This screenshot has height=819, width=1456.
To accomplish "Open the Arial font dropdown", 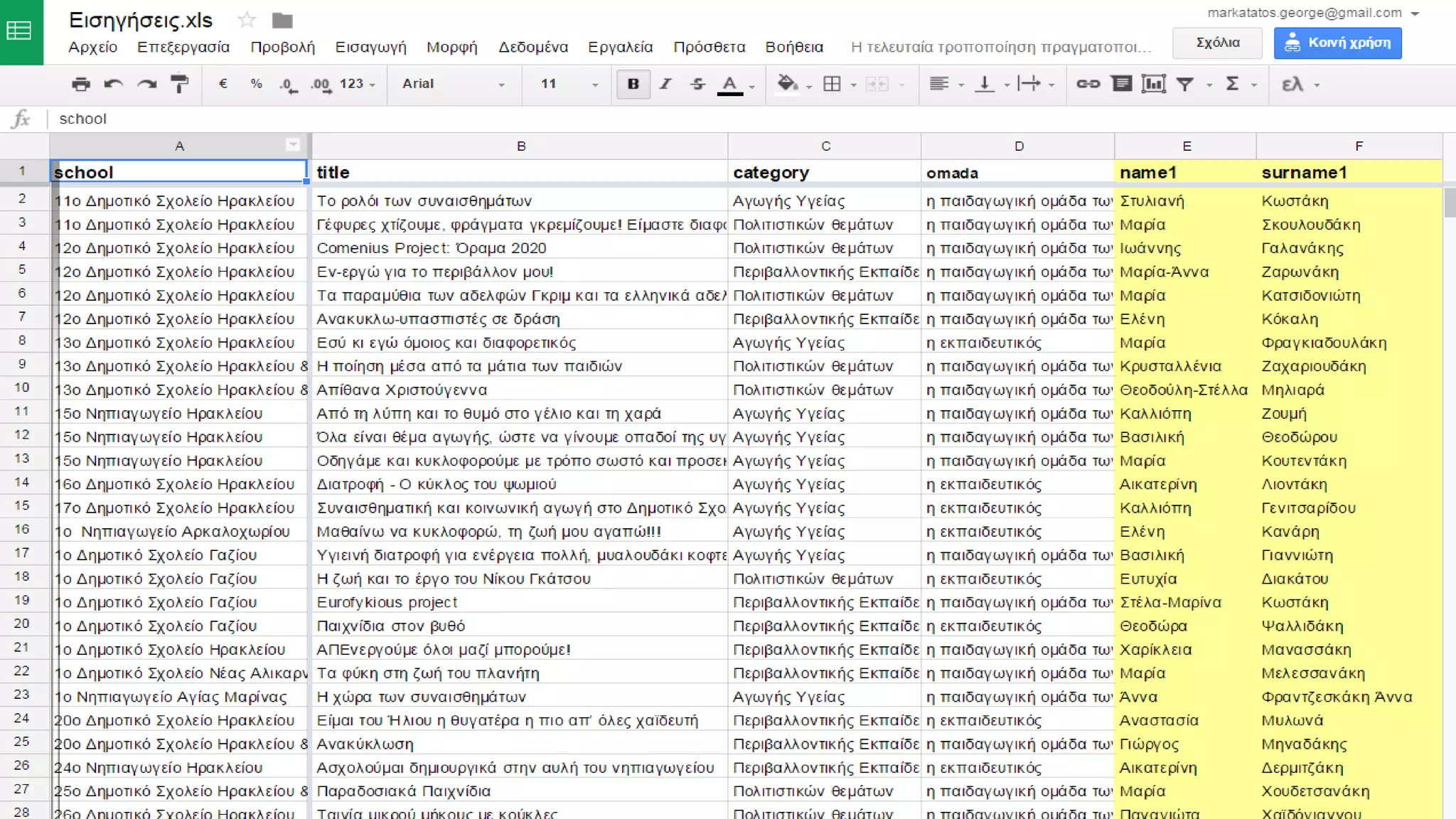I will (x=453, y=84).
